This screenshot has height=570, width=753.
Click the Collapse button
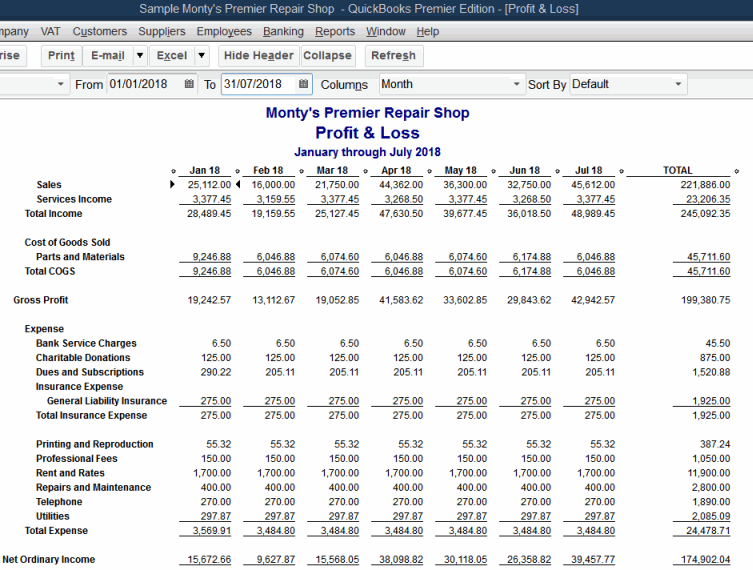coord(328,56)
